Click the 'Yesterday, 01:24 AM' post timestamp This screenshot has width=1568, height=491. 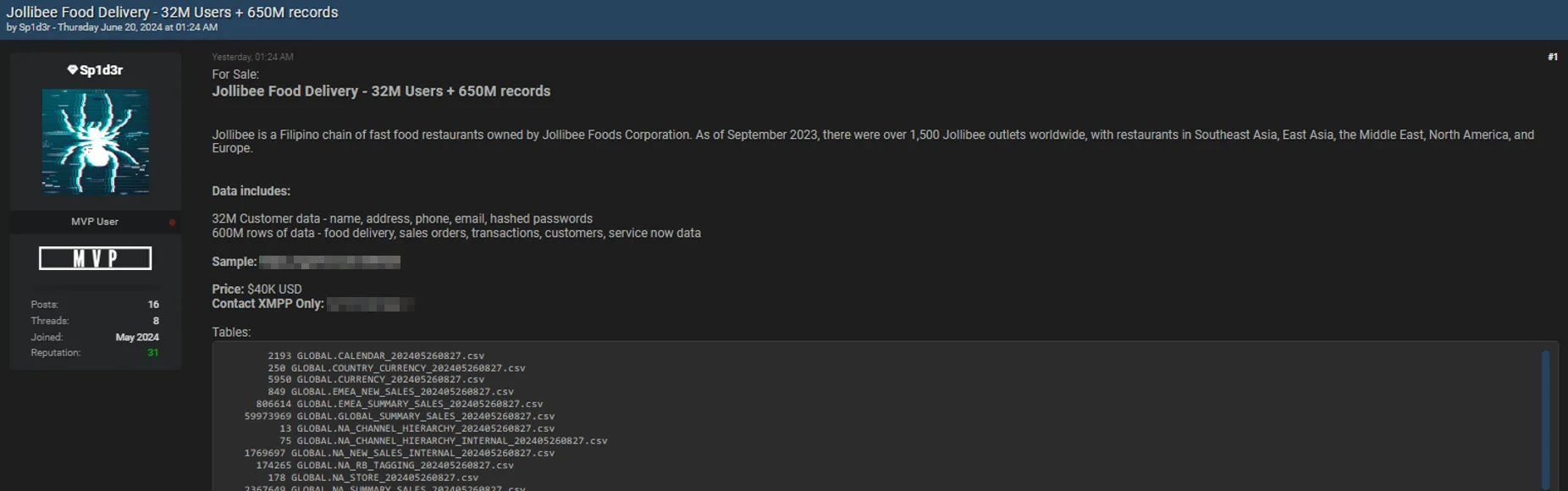pos(252,57)
